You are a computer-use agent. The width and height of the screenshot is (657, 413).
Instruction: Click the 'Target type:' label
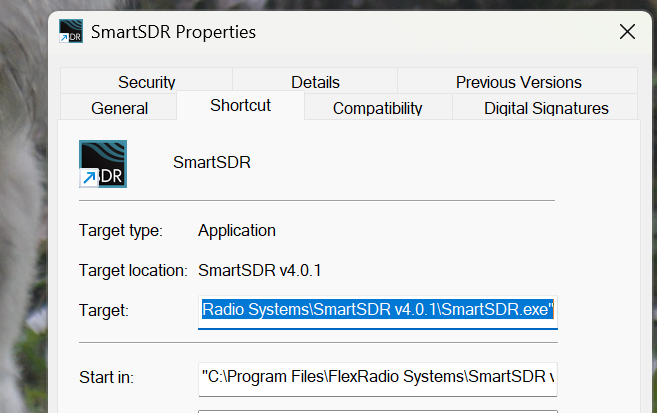[x=121, y=230]
